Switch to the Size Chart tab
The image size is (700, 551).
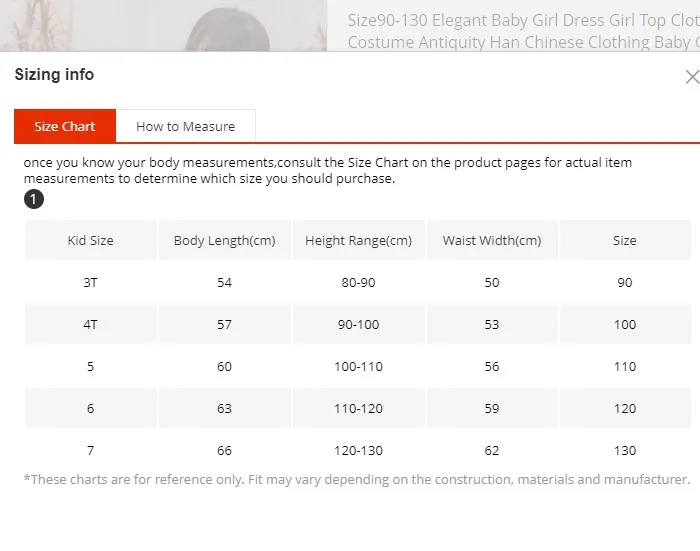coord(65,126)
